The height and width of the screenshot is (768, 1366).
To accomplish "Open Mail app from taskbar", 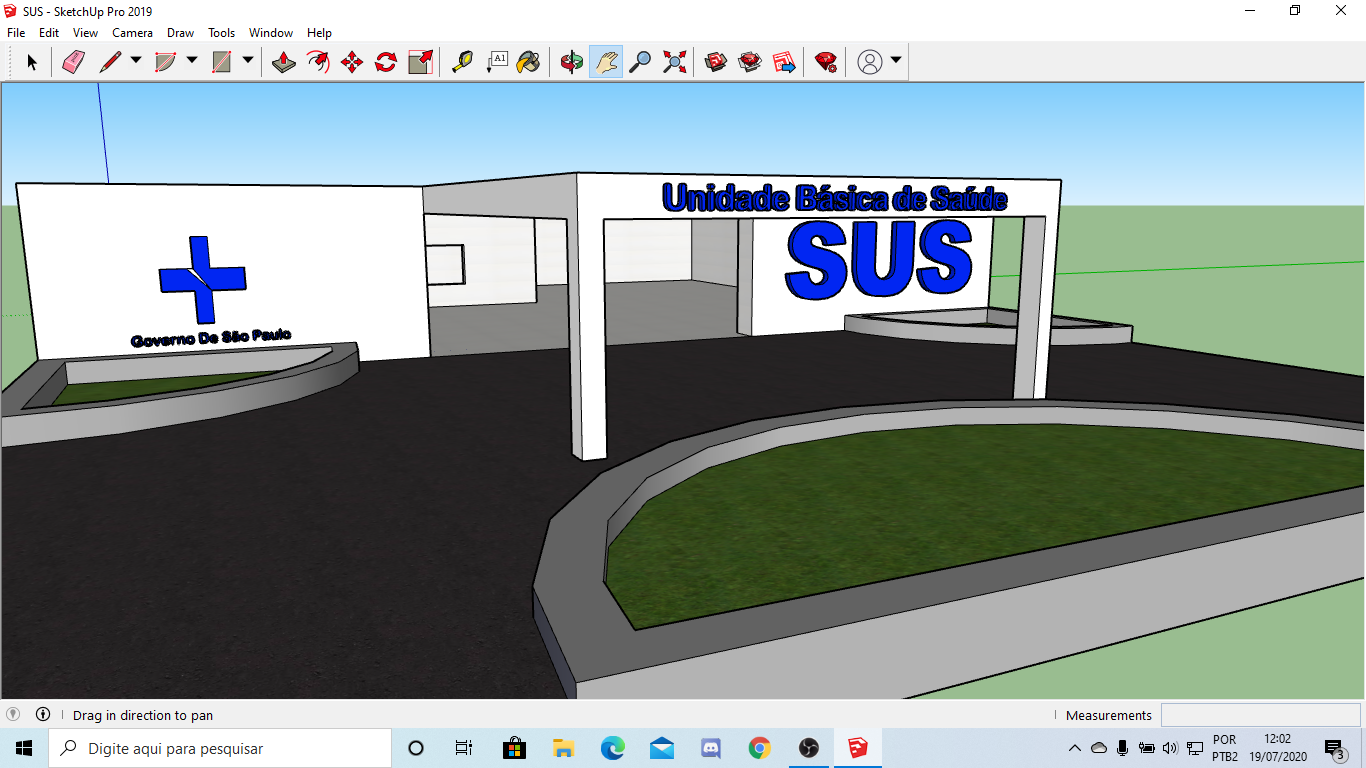I will (x=661, y=748).
